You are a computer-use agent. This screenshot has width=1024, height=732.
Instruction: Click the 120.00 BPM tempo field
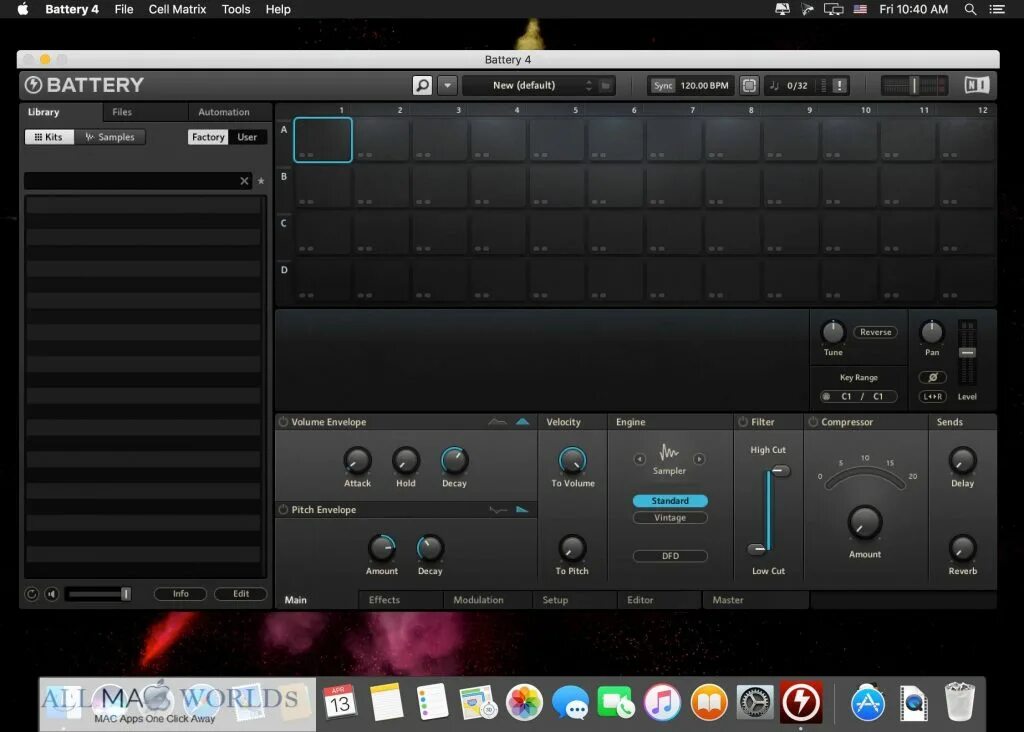pyautogui.click(x=704, y=86)
